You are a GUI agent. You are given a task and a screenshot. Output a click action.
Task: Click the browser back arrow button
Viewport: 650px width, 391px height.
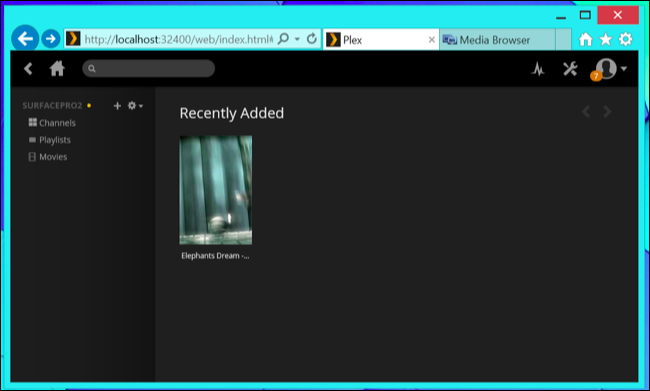25,39
